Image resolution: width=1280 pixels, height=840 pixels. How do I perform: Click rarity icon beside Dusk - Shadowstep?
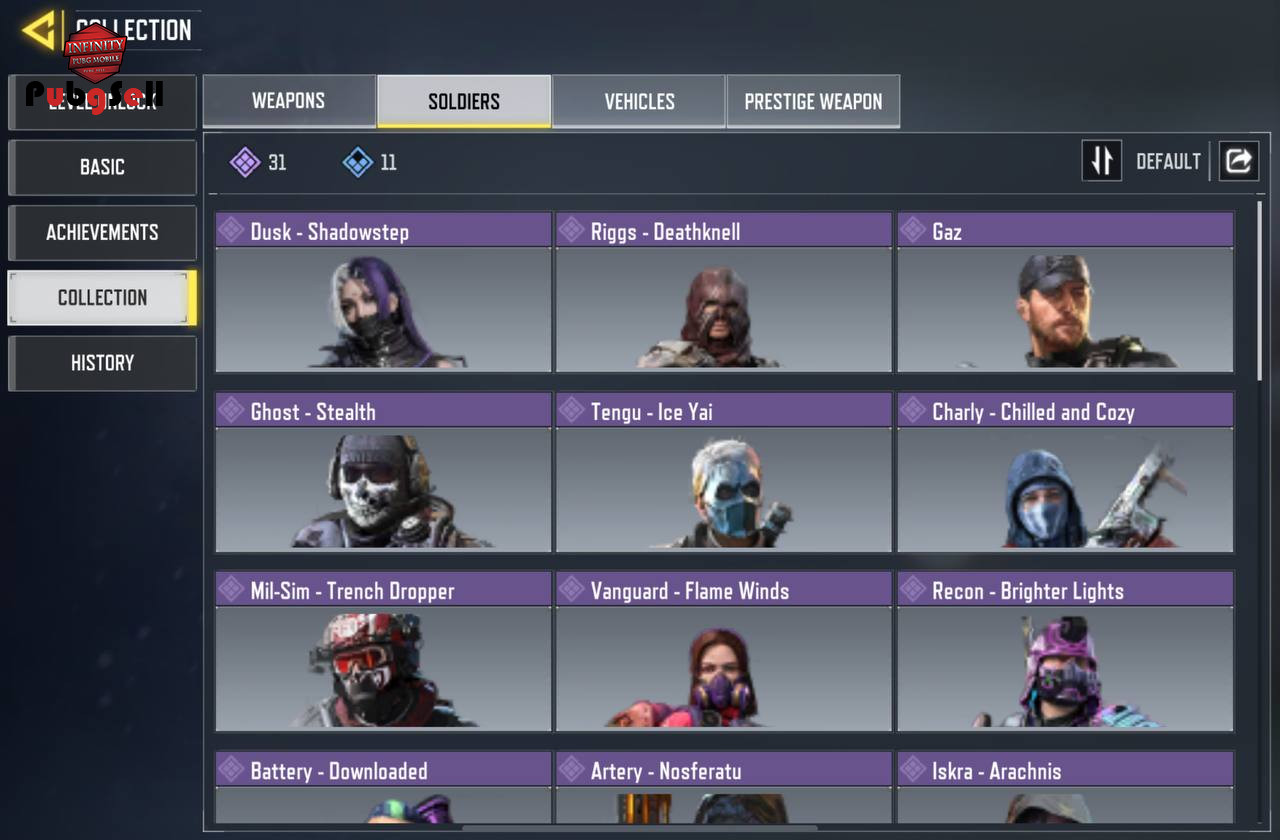(x=232, y=230)
